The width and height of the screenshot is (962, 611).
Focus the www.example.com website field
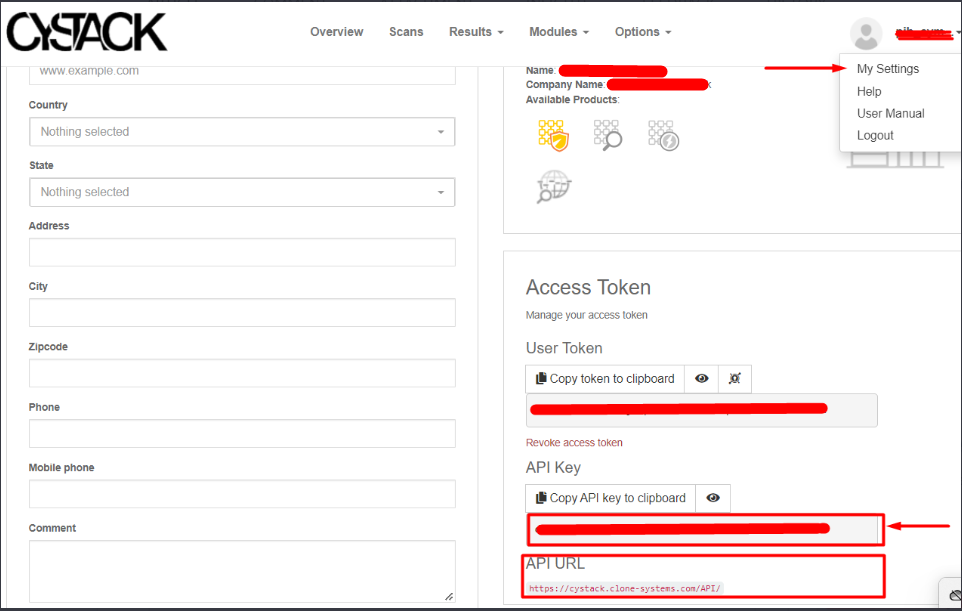[x=242, y=73]
